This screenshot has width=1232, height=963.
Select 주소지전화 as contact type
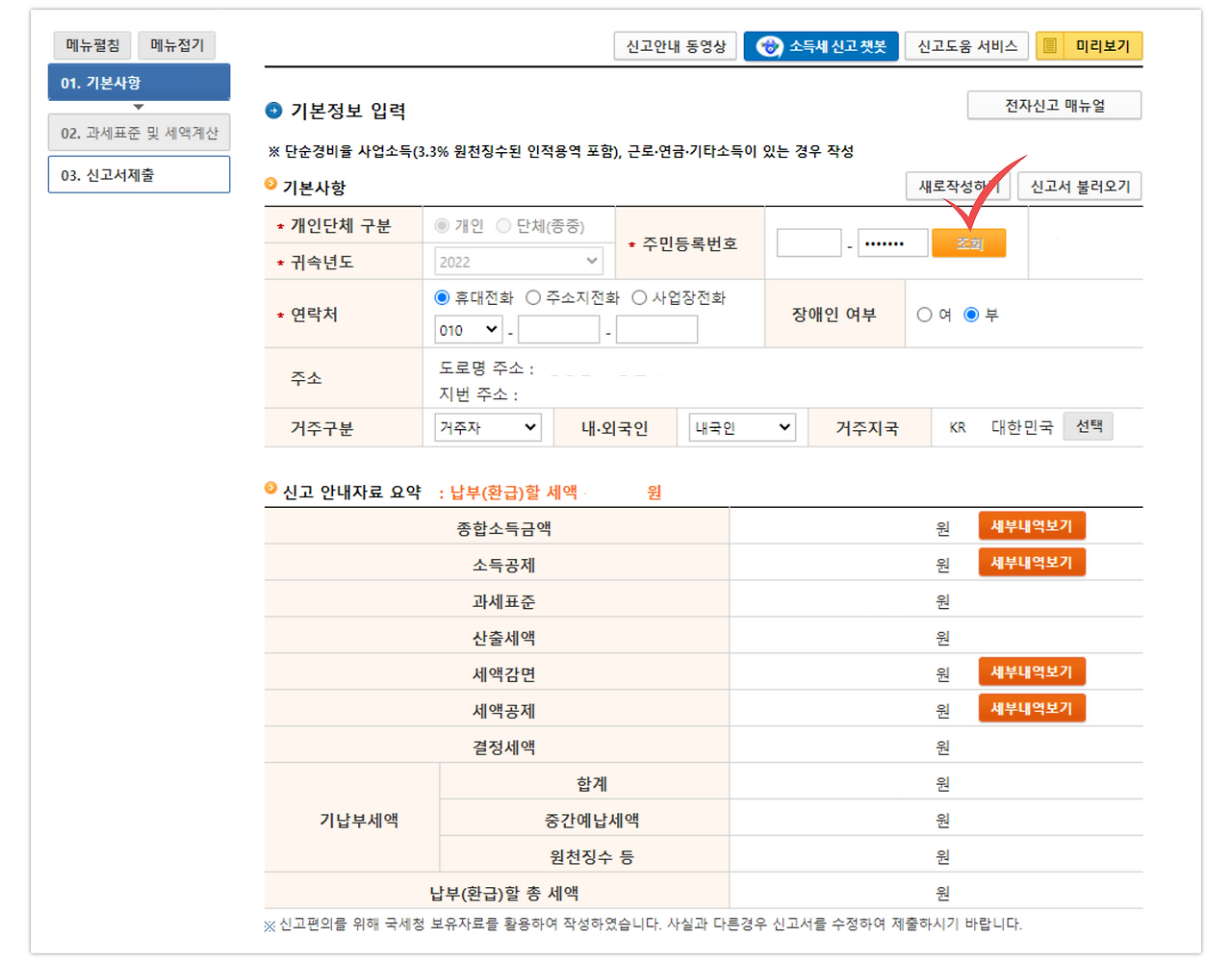[x=535, y=297]
